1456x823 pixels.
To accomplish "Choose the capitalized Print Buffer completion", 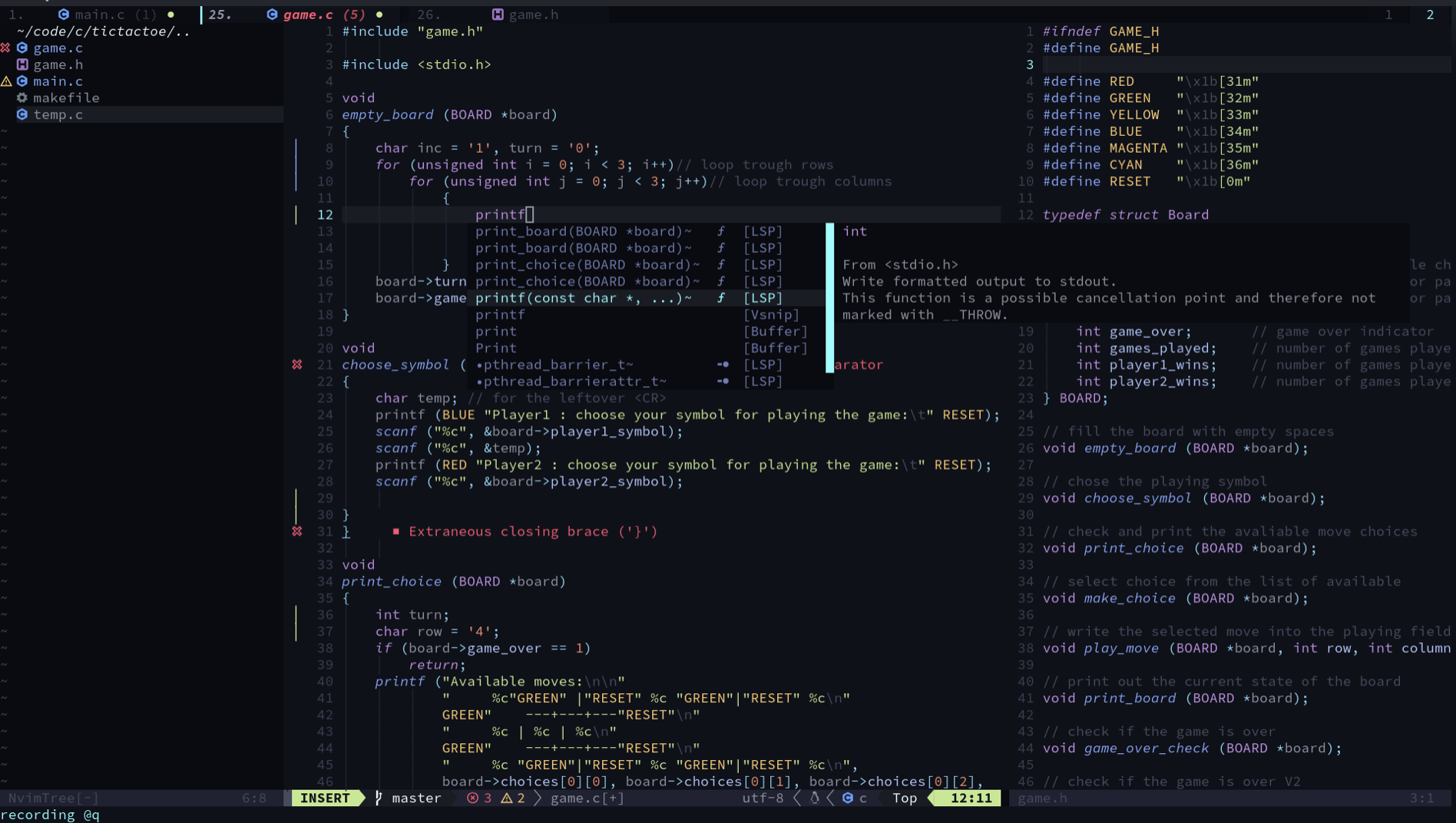I will coord(646,348).
